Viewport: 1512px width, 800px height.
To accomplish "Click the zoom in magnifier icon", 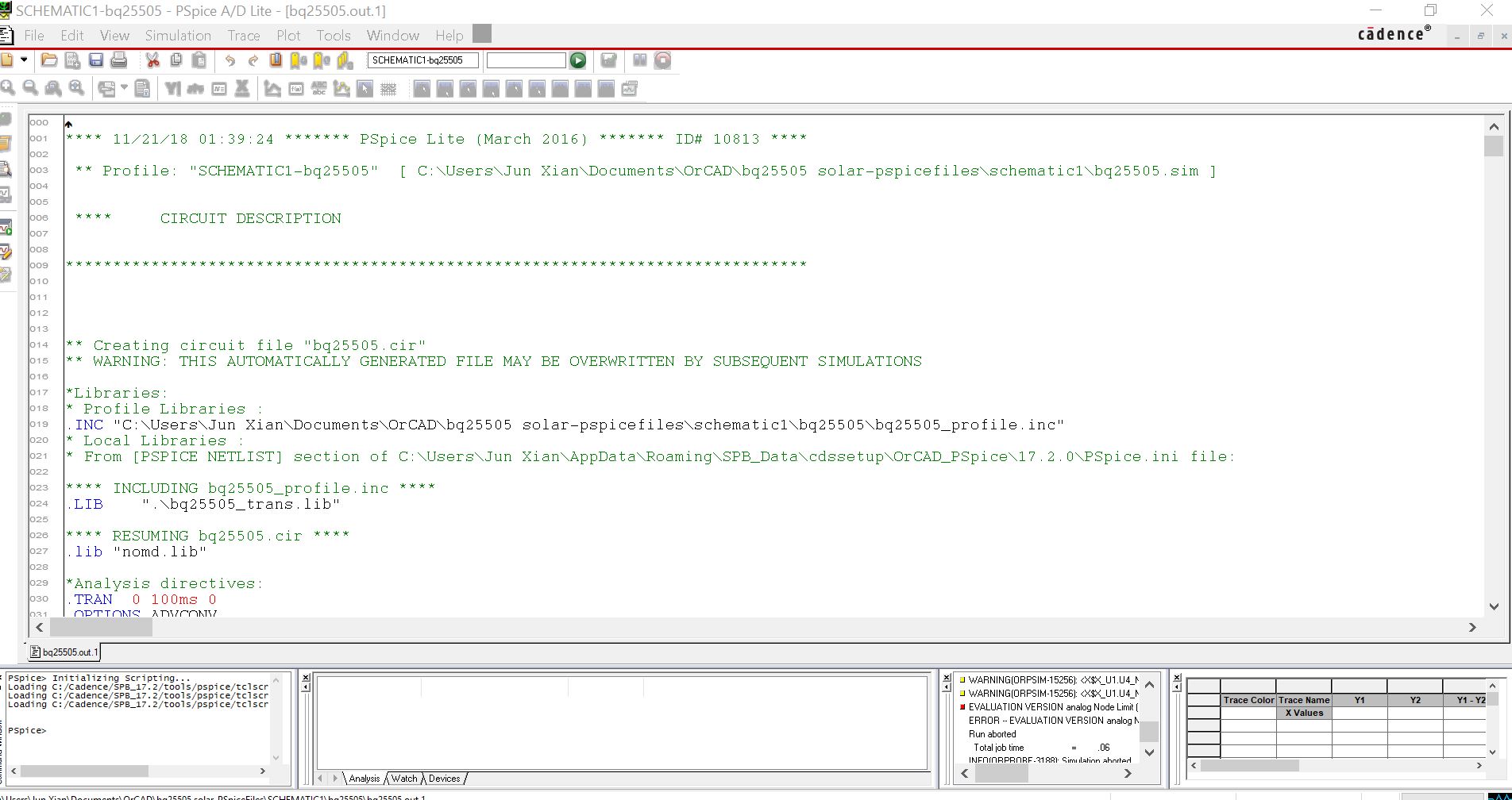I will pyautogui.click(x=7, y=88).
